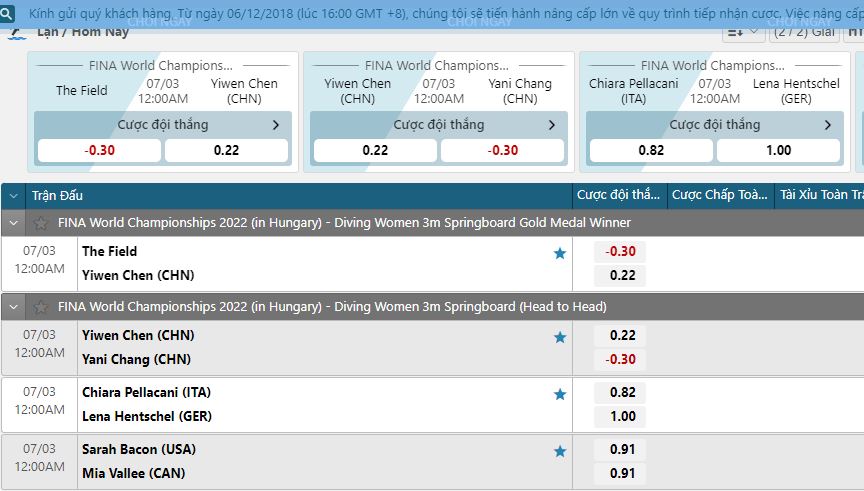
Task: Click Mia Vallee (CAN) in match table
Action: 133,473
